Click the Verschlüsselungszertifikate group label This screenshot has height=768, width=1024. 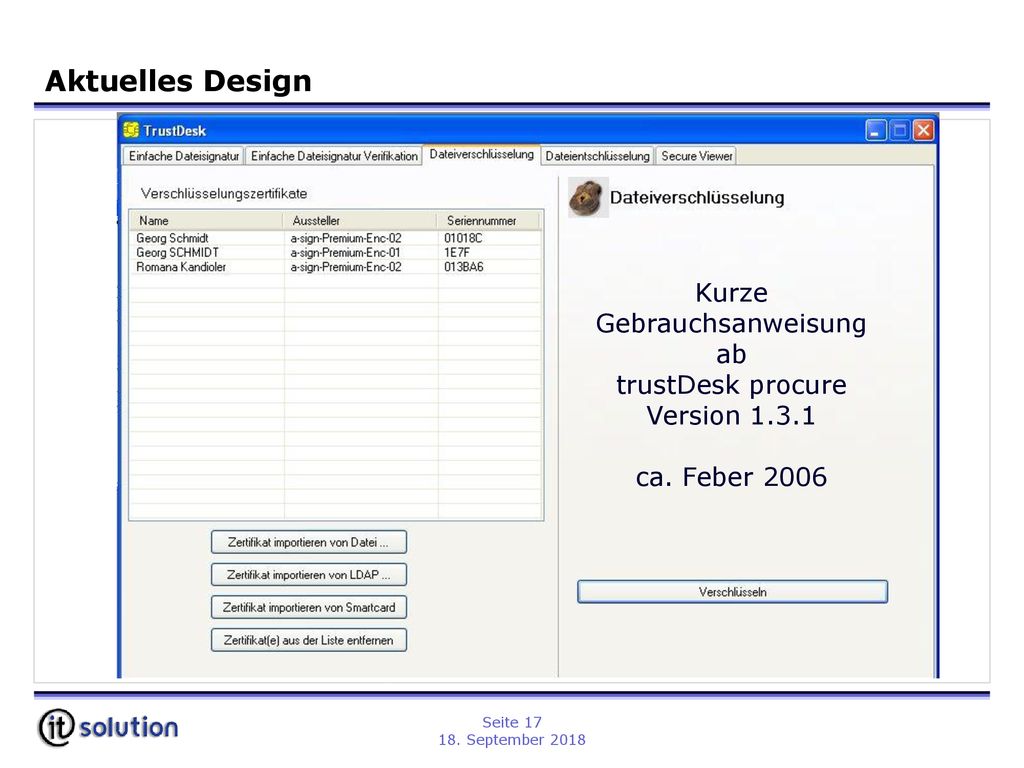pyautogui.click(x=224, y=193)
